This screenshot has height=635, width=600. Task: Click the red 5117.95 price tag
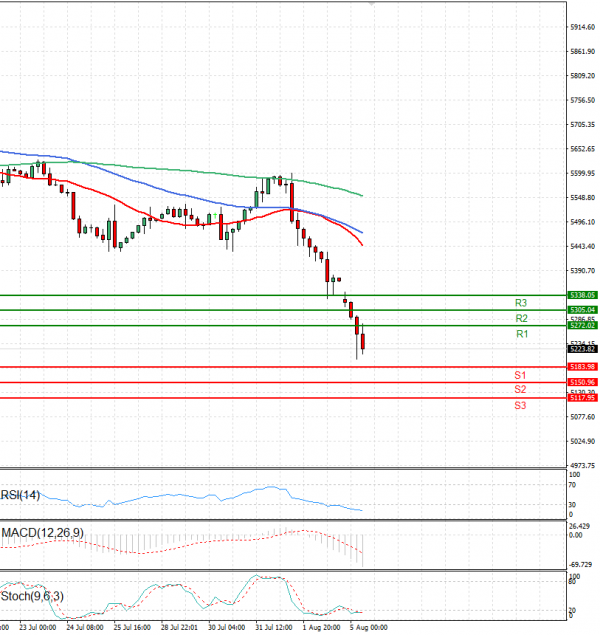(x=582, y=398)
